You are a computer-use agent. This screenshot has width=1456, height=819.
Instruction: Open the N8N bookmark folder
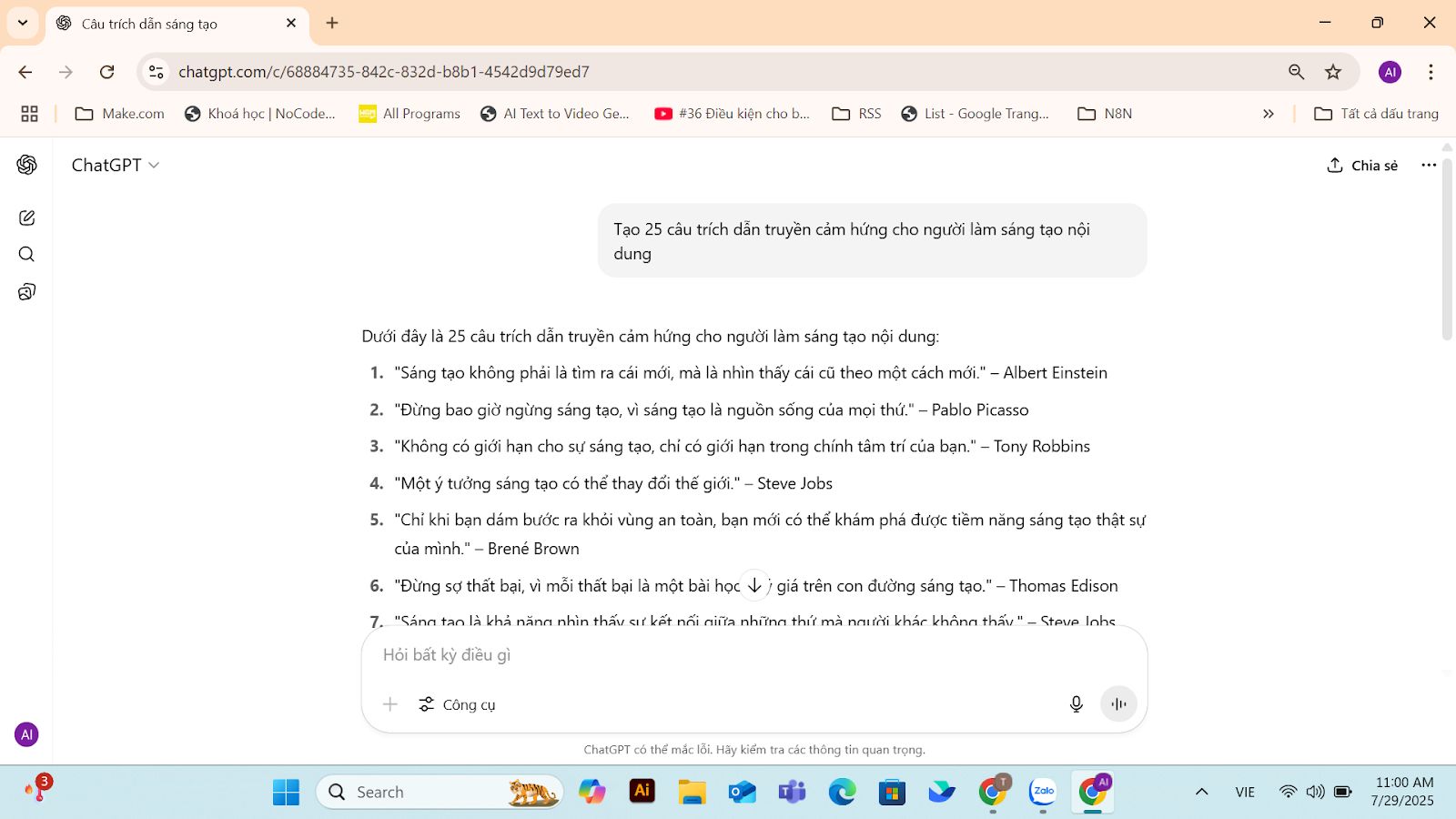(x=1105, y=114)
